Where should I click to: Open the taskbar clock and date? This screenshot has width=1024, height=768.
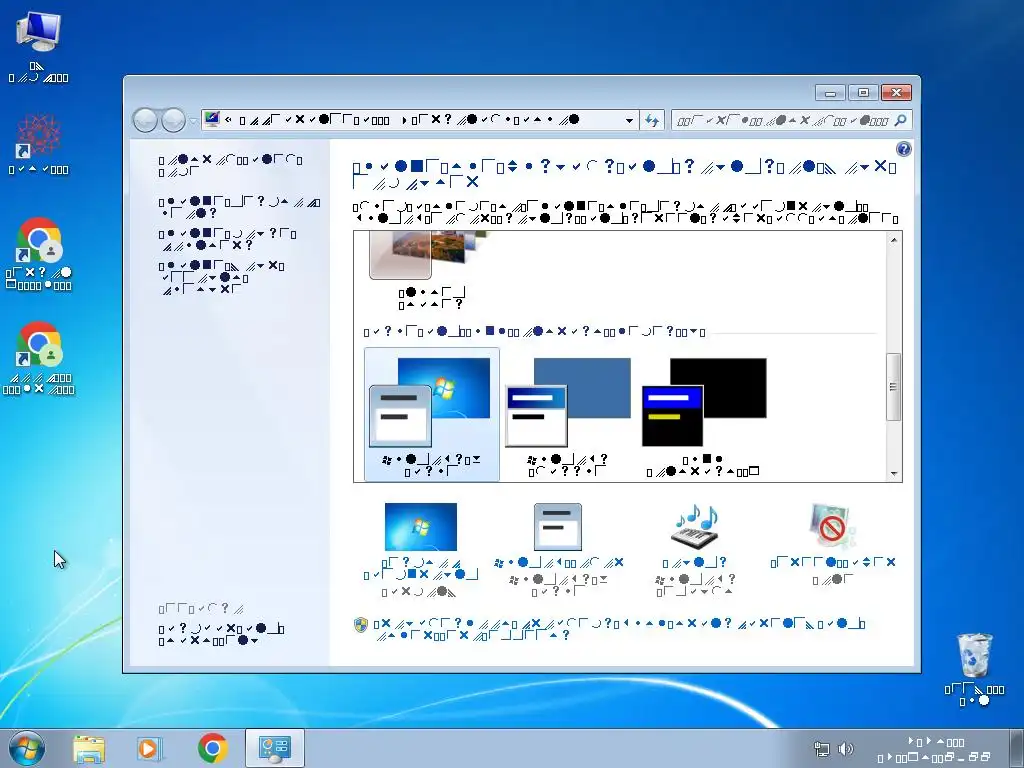tap(935, 750)
